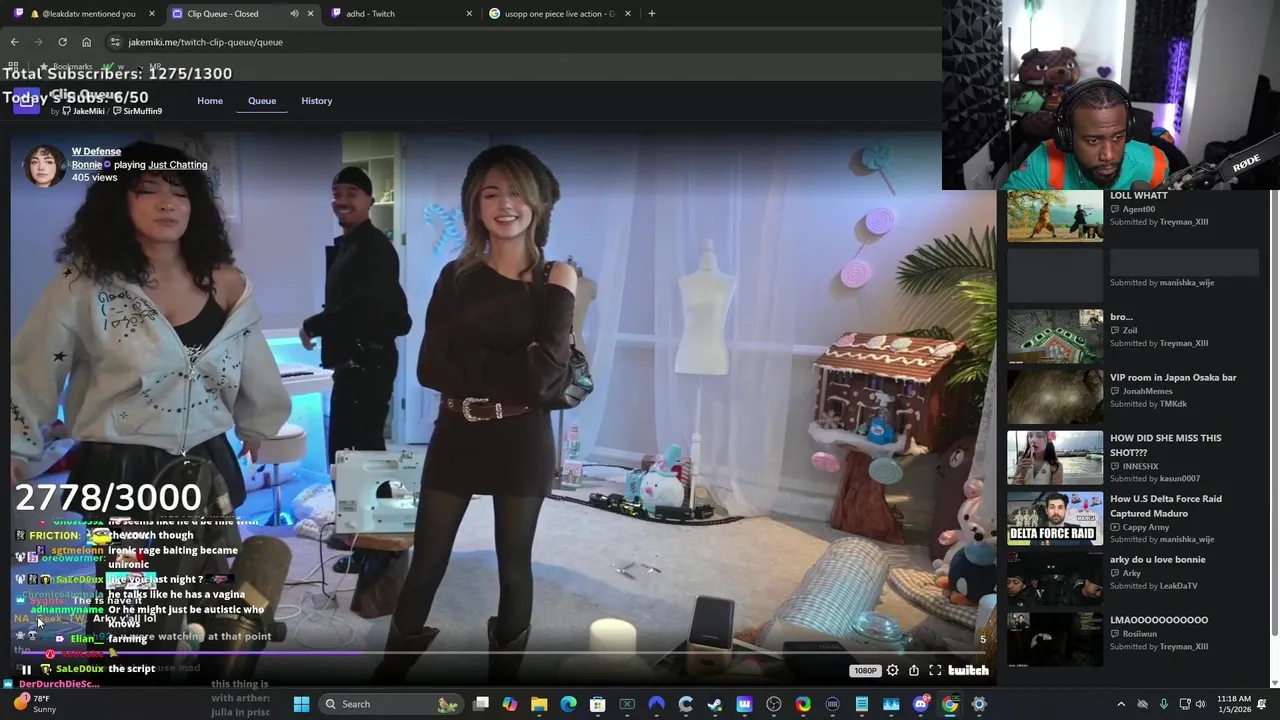Select the 'LOLL WHATT' queued clip thumbnail
The height and width of the screenshot is (720, 1280).
pos(1055,215)
